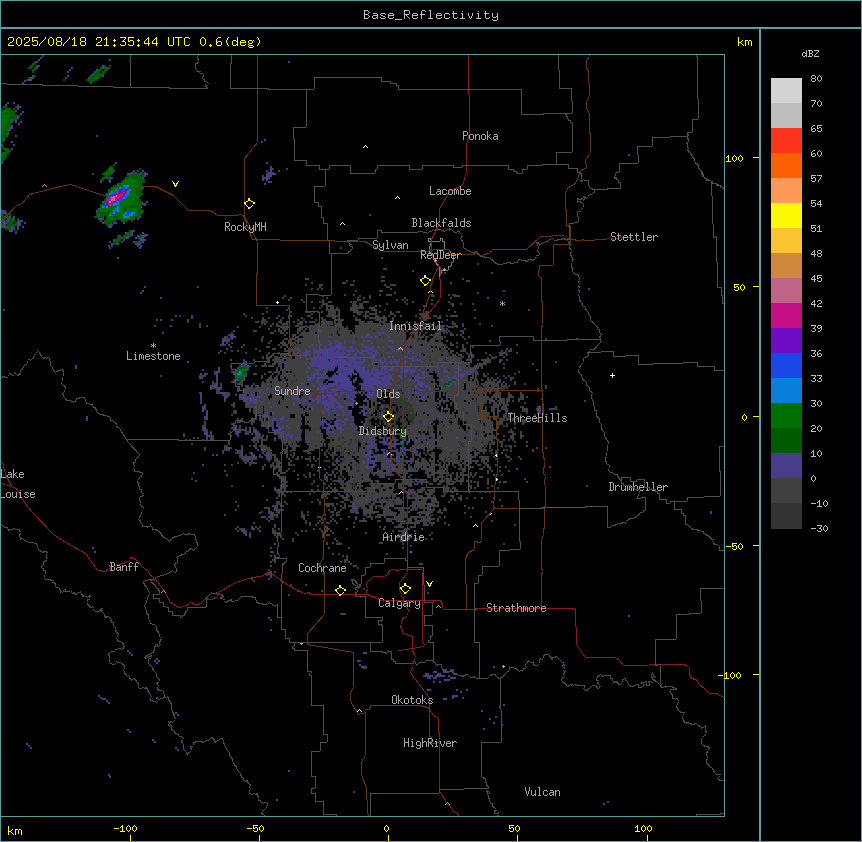The height and width of the screenshot is (842, 862).
Task: Click the small green echo west of Sundre
Action: (x=240, y=374)
